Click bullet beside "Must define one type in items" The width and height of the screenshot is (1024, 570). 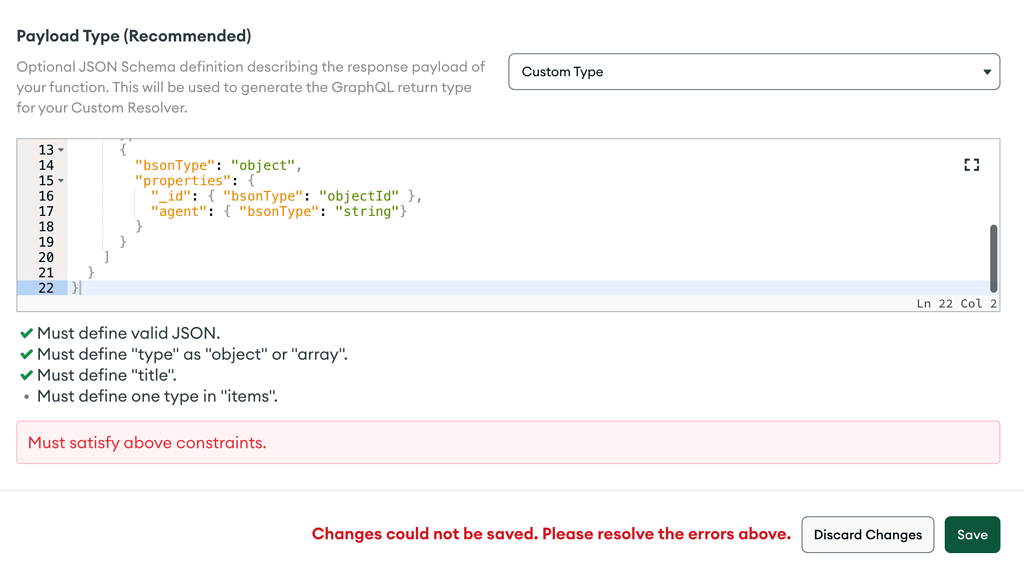(26, 397)
